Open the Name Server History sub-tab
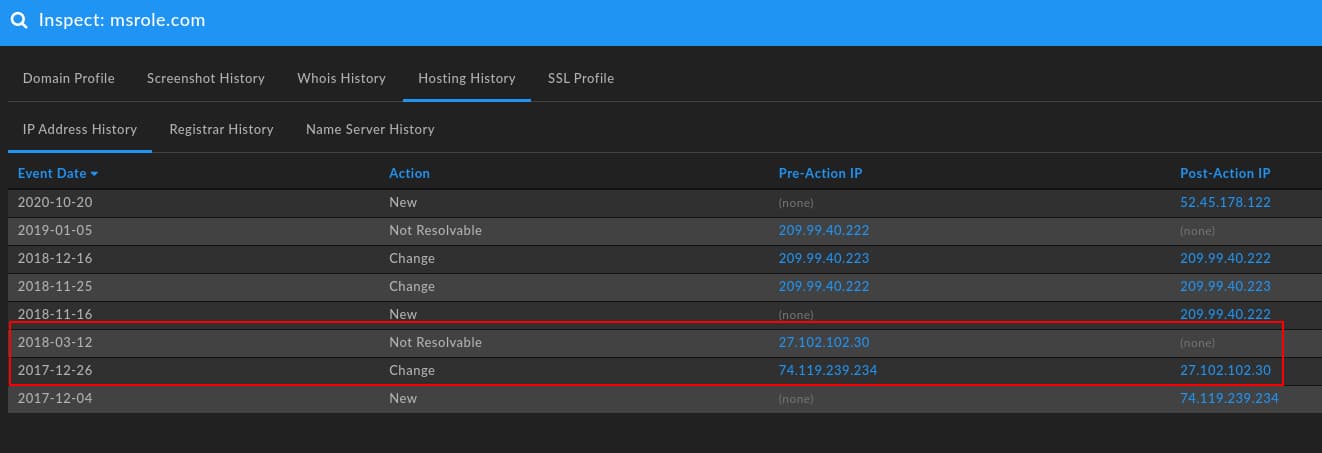Image resolution: width=1322 pixels, height=453 pixels. coord(370,129)
